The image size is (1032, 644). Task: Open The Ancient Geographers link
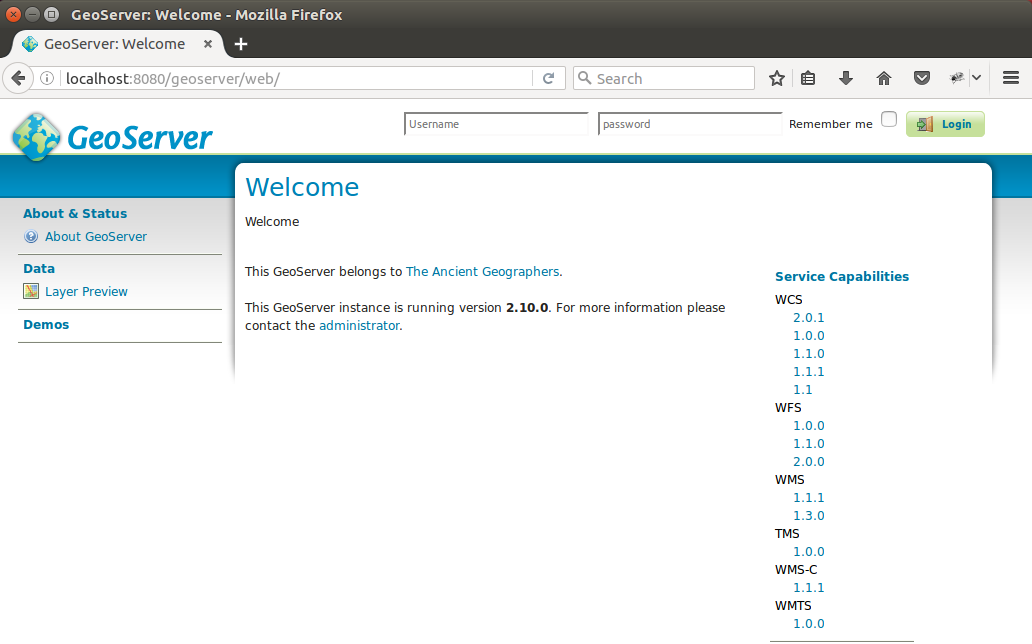[482, 271]
